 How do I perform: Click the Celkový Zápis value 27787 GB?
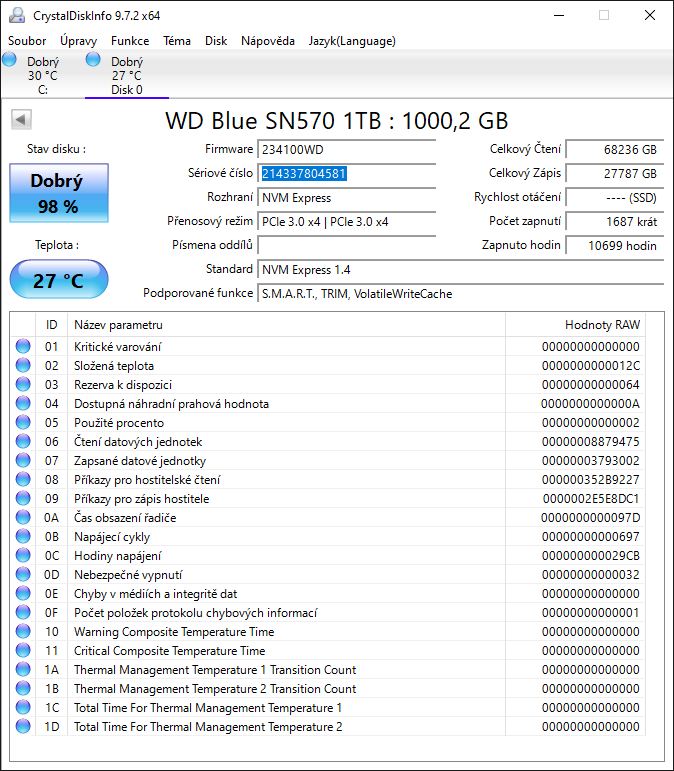tap(614, 174)
